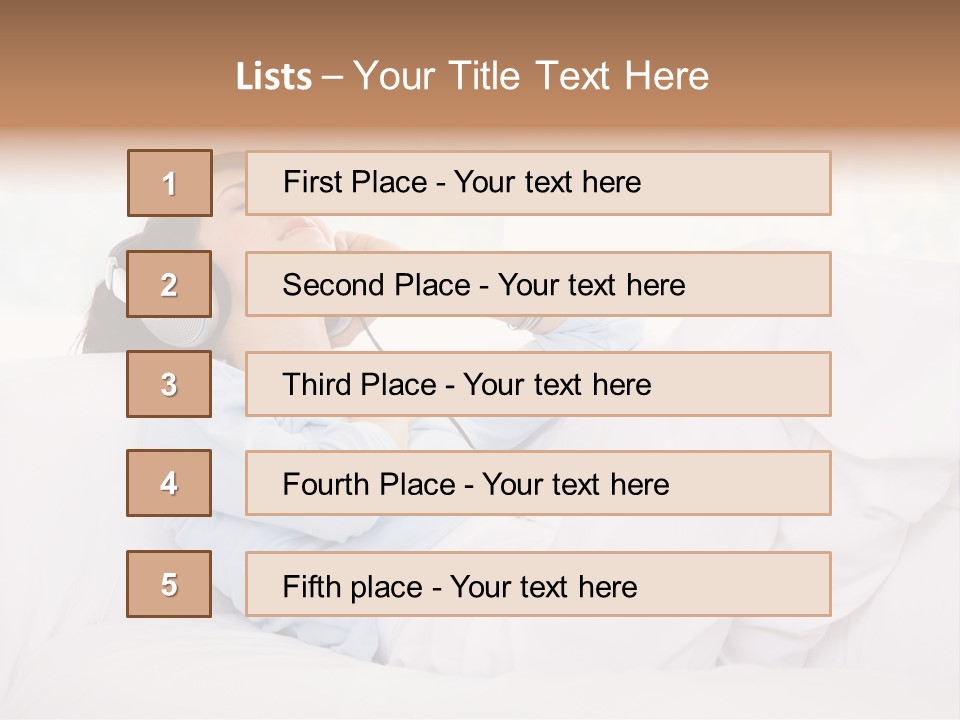Image resolution: width=960 pixels, height=720 pixels.
Task: Select the number 2 box
Action: click(x=170, y=284)
